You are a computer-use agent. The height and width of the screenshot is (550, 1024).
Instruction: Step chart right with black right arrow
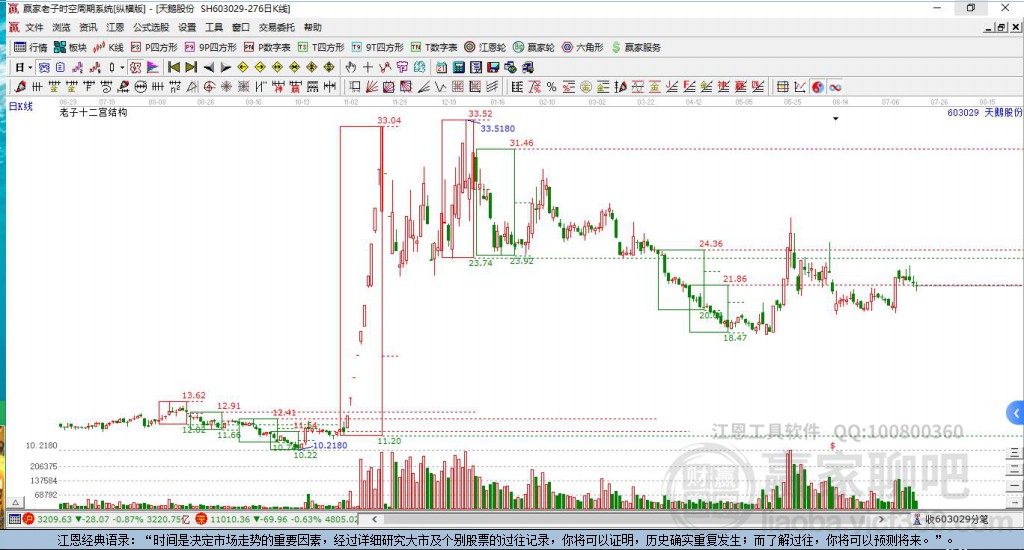click(x=226, y=67)
